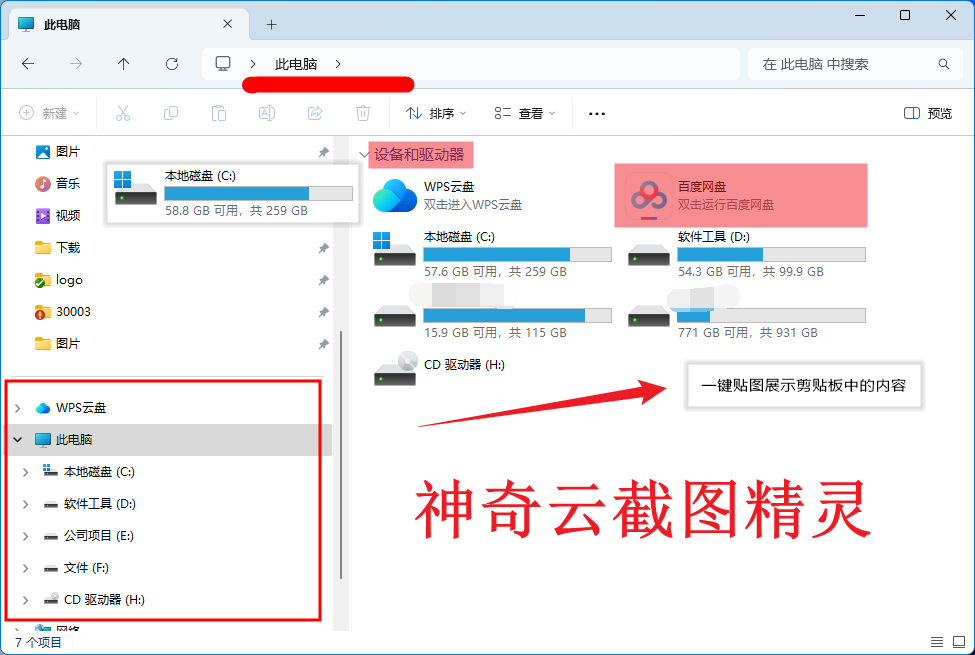Open the 查看 view dropdown
The height and width of the screenshot is (655, 975).
(525, 113)
